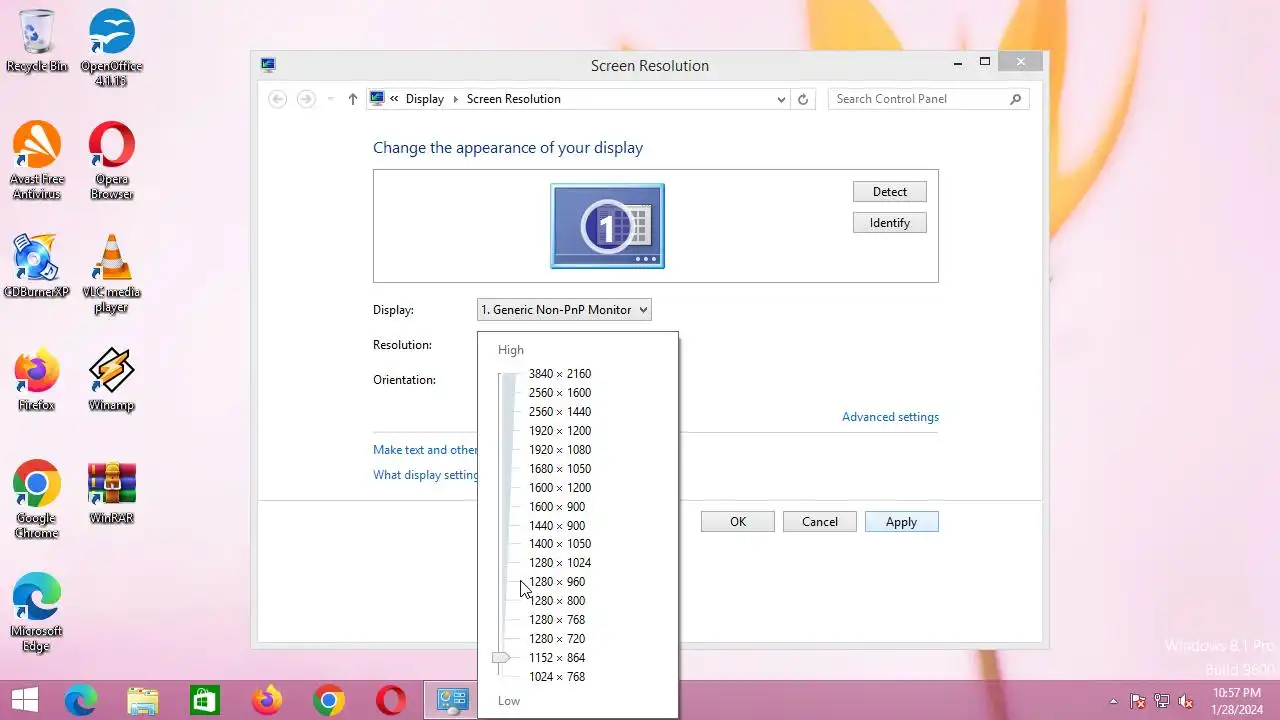Open the CDBurnerXP desktop icon

37,266
